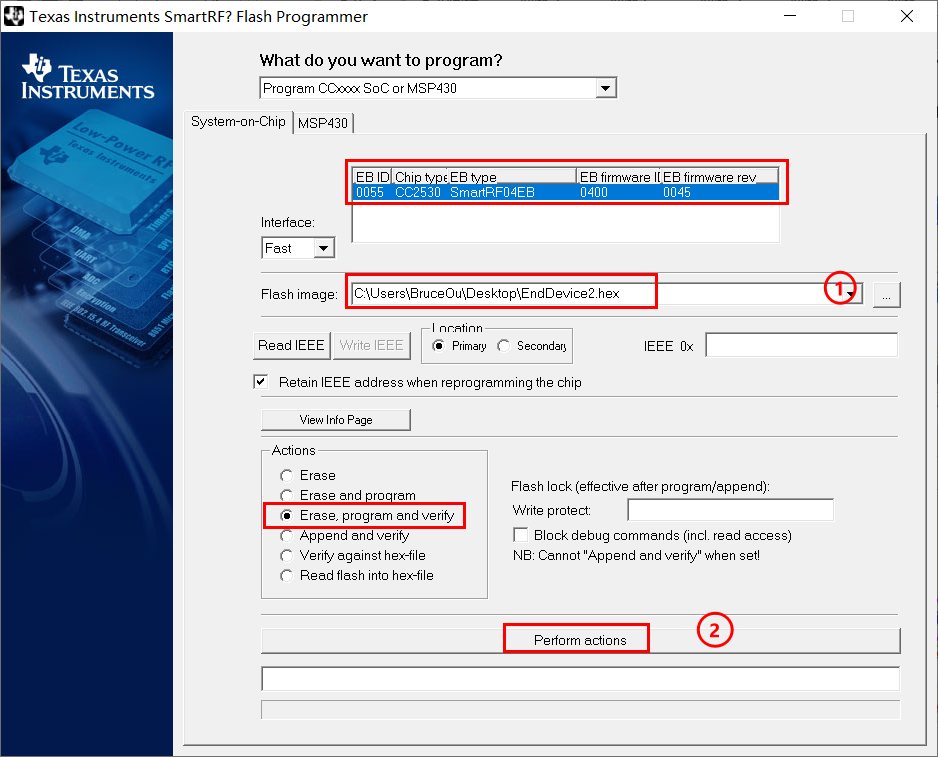938x757 pixels.
Task: Click the Write protect input field
Action: click(730, 511)
